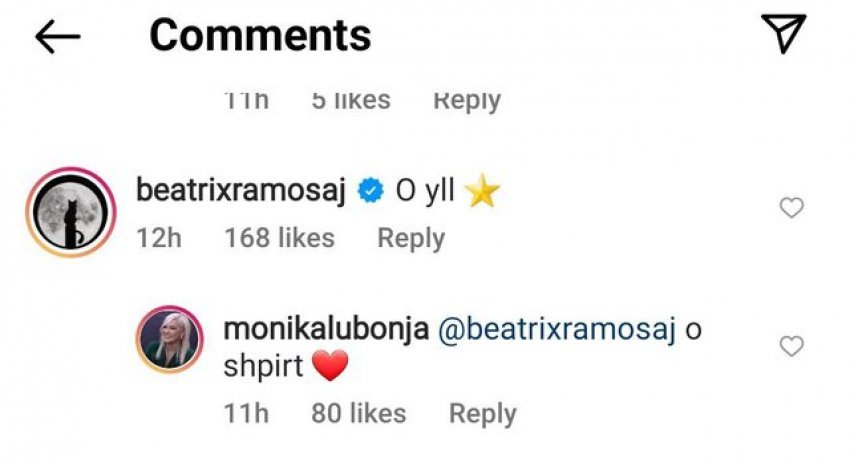
Task: Reply to monikalubonja's comment
Action: click(482, 413)
